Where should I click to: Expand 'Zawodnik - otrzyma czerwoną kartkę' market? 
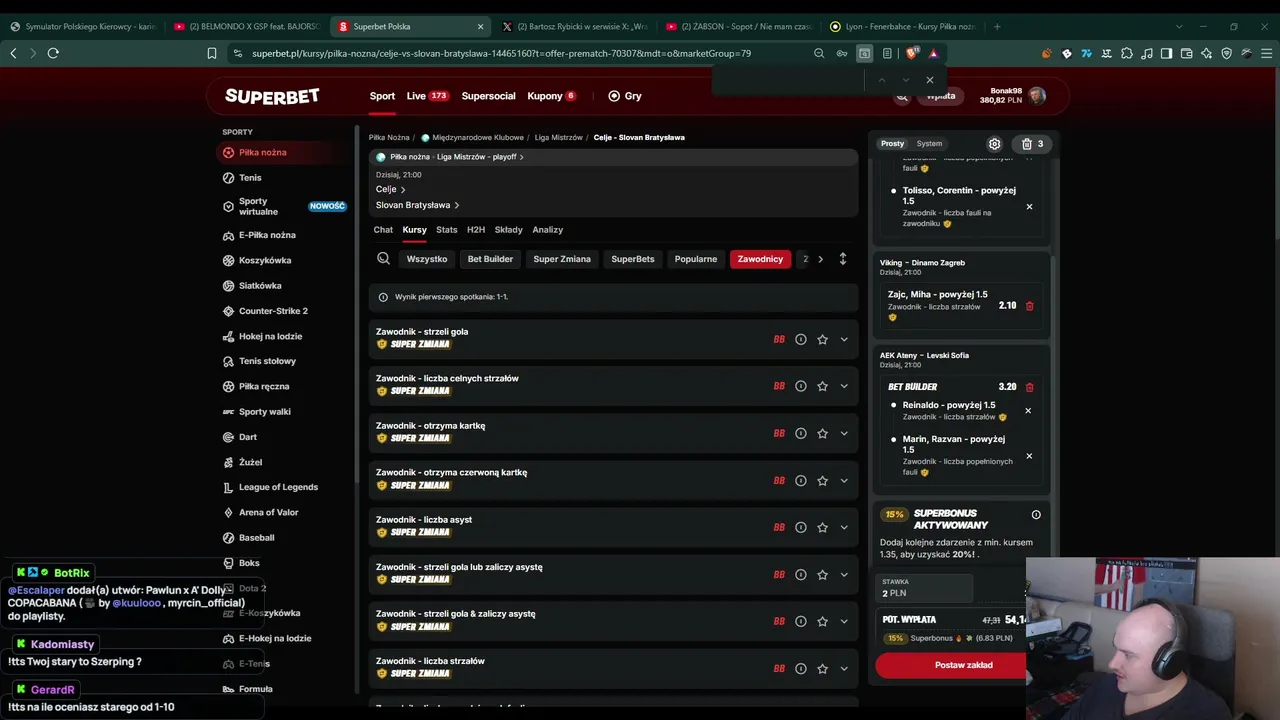coord(844,480)
